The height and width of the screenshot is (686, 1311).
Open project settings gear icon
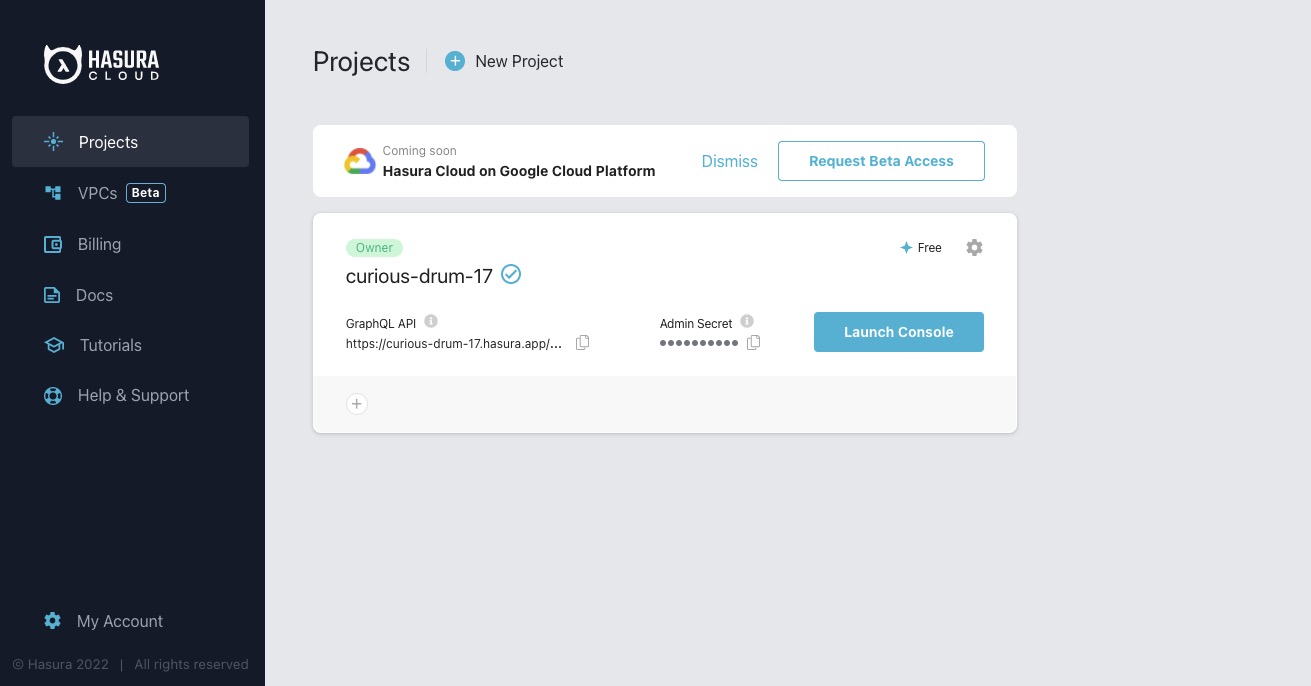974,247
